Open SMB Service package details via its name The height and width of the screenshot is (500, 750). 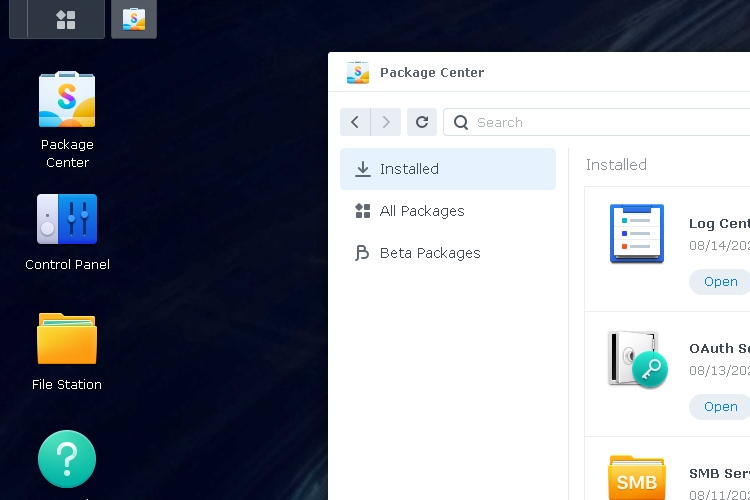pyautogui.click(x=718, y=473)
